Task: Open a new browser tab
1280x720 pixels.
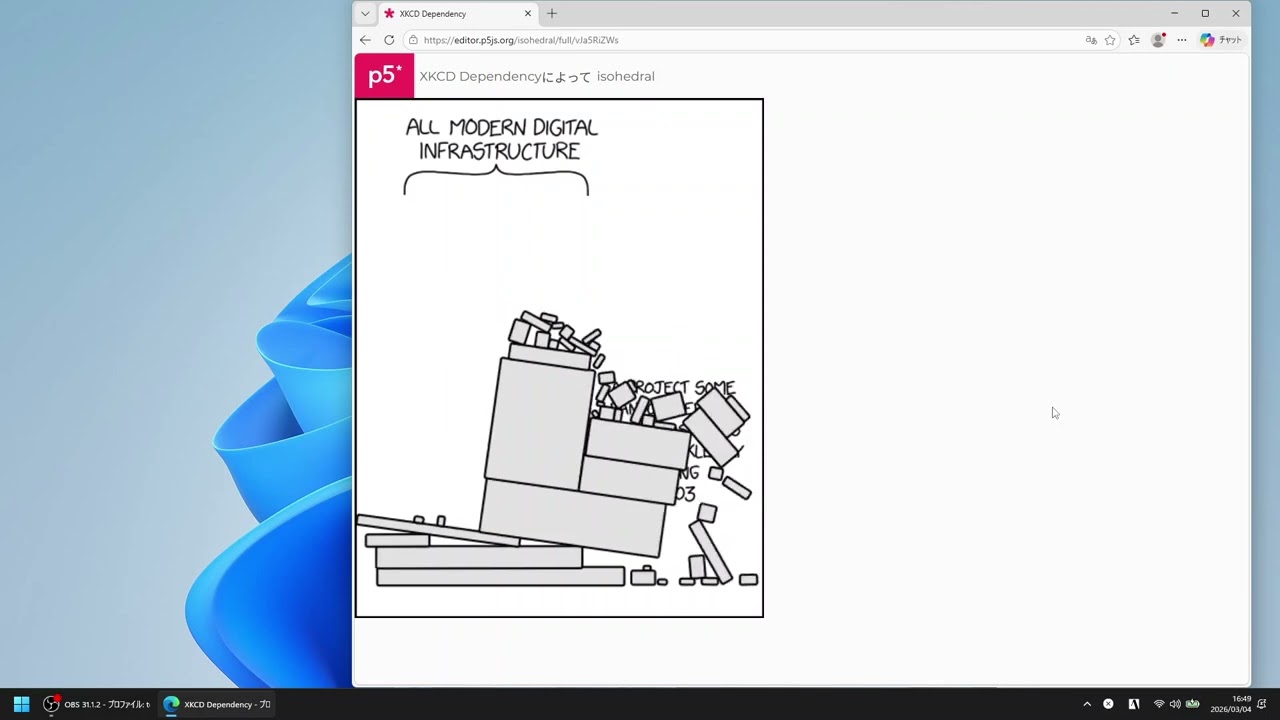Action: (x=552, y=14)
